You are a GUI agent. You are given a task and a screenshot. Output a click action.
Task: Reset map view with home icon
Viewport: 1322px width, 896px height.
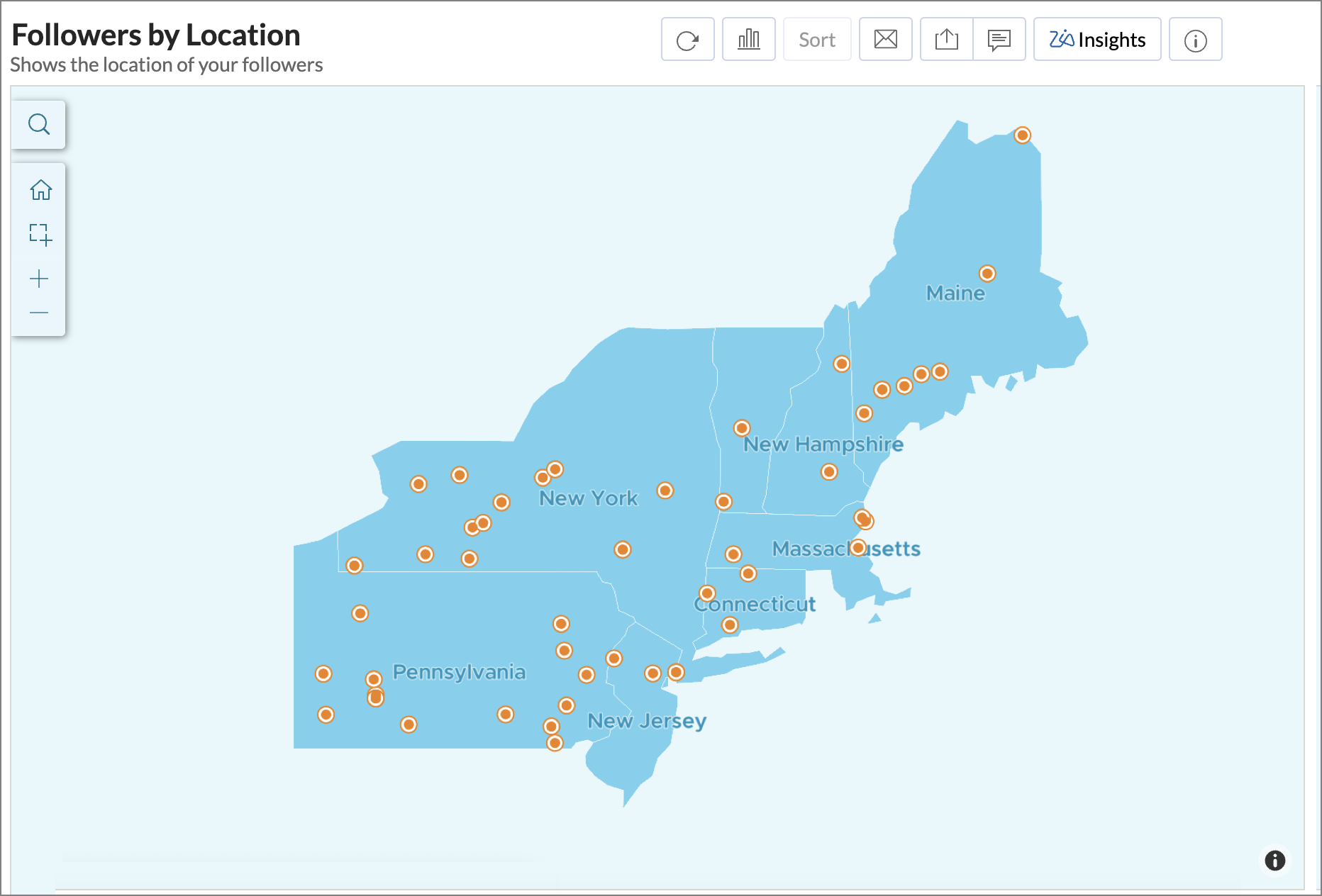point(40,189)
